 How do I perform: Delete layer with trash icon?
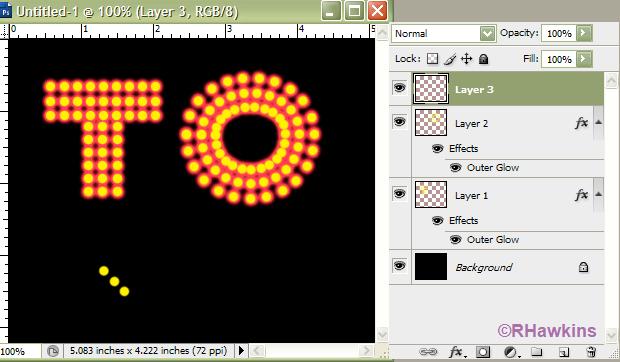pos(591,352)
